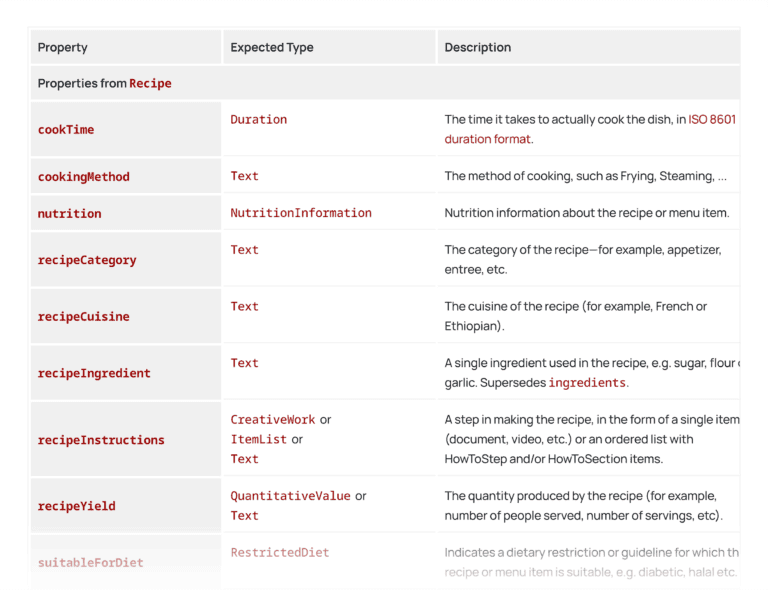Click the 'cuisine of the recipe' description

576,316
